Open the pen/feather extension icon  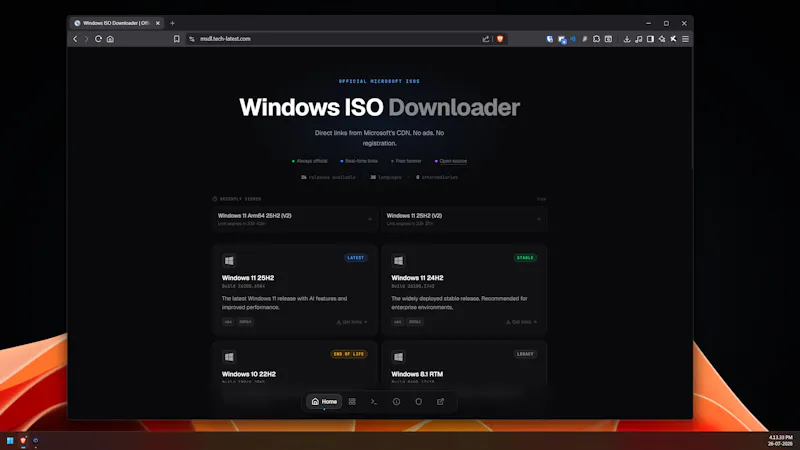tap(585, 39)
